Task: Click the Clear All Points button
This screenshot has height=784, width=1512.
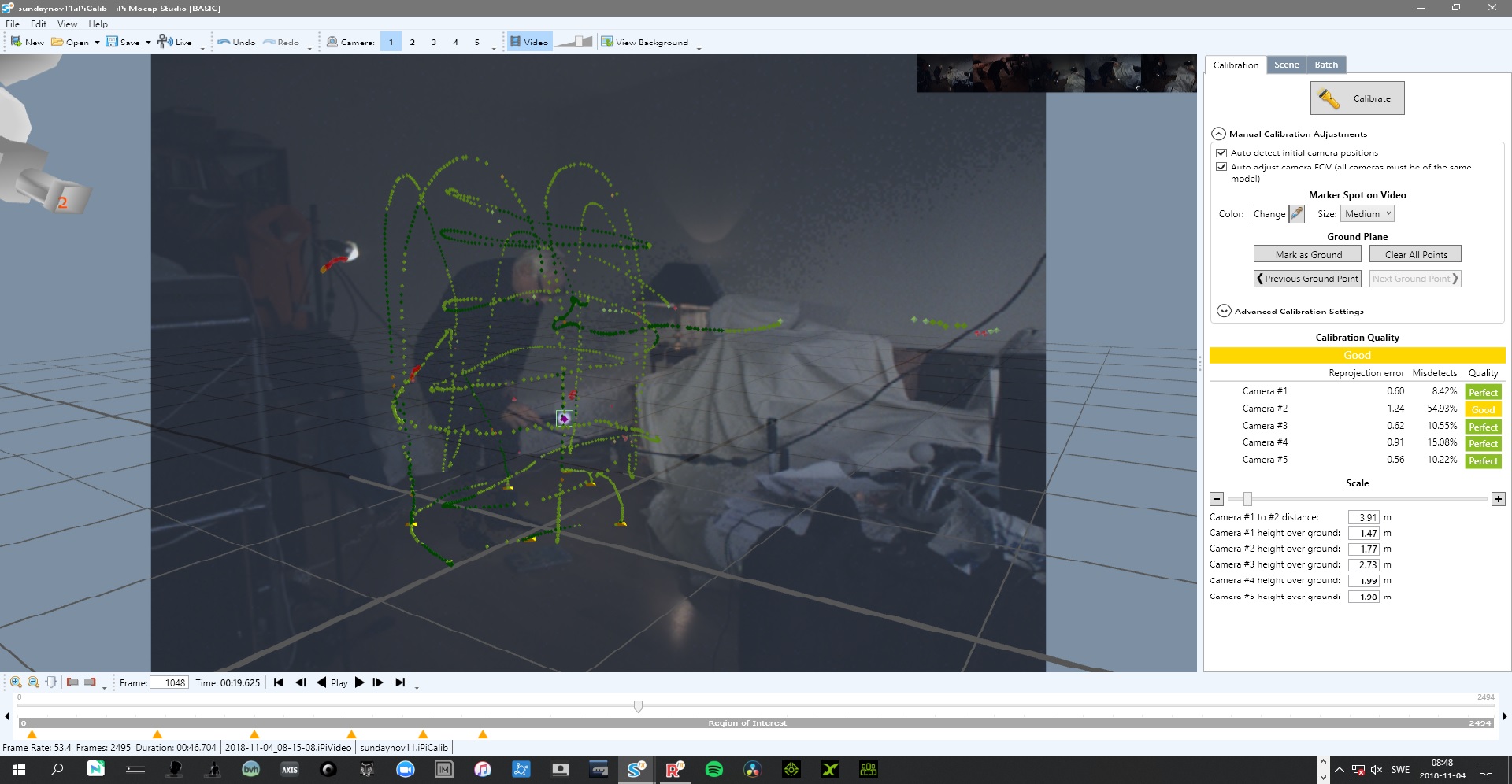Action: 1415,254
